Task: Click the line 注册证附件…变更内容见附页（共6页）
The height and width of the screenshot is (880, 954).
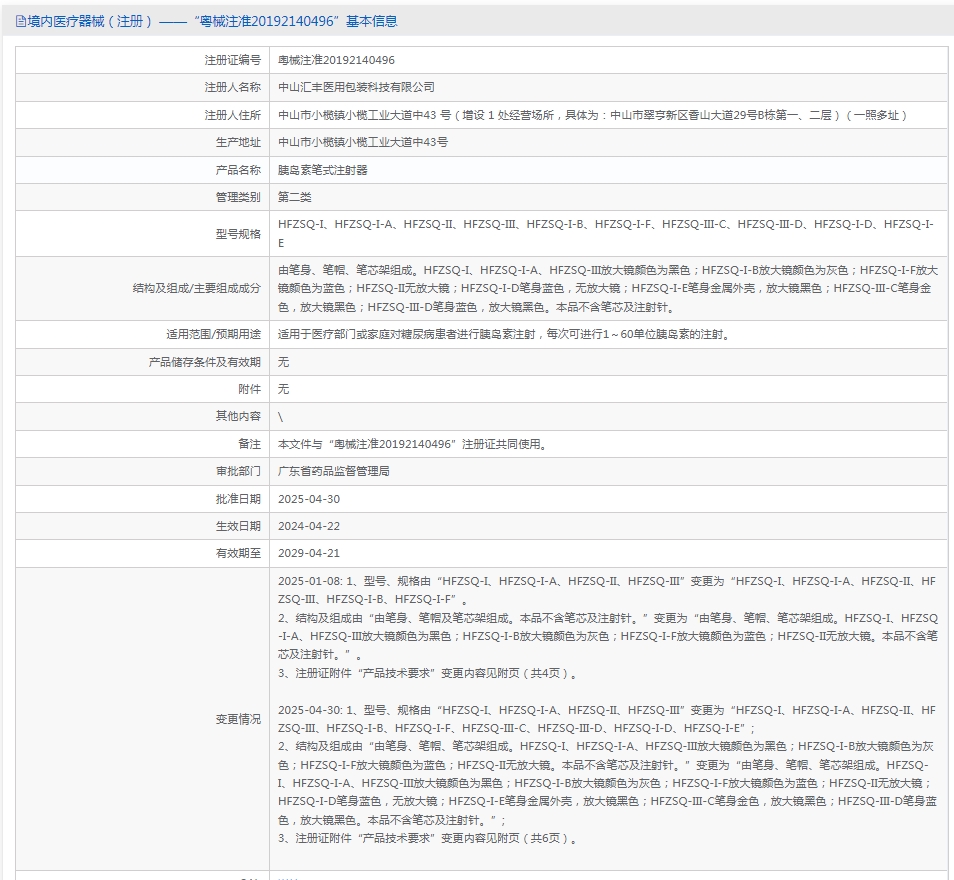Action: (x=428, y=838)
